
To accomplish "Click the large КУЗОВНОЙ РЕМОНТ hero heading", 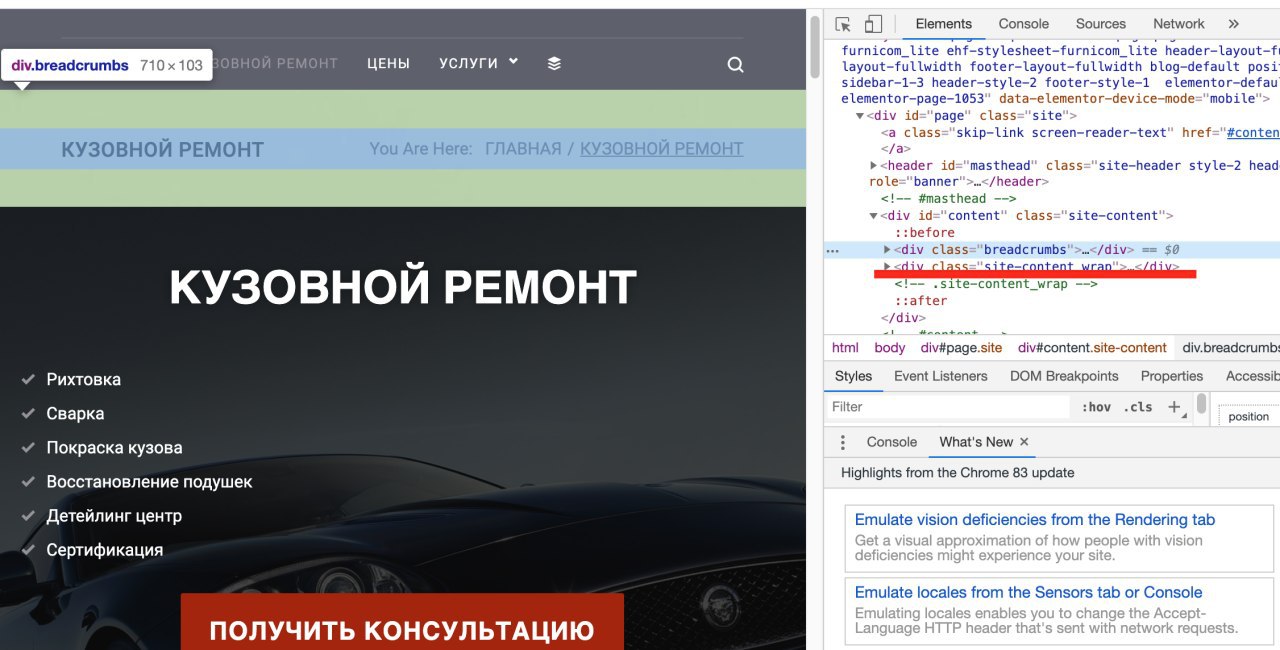I will click(x=403, y=288).
